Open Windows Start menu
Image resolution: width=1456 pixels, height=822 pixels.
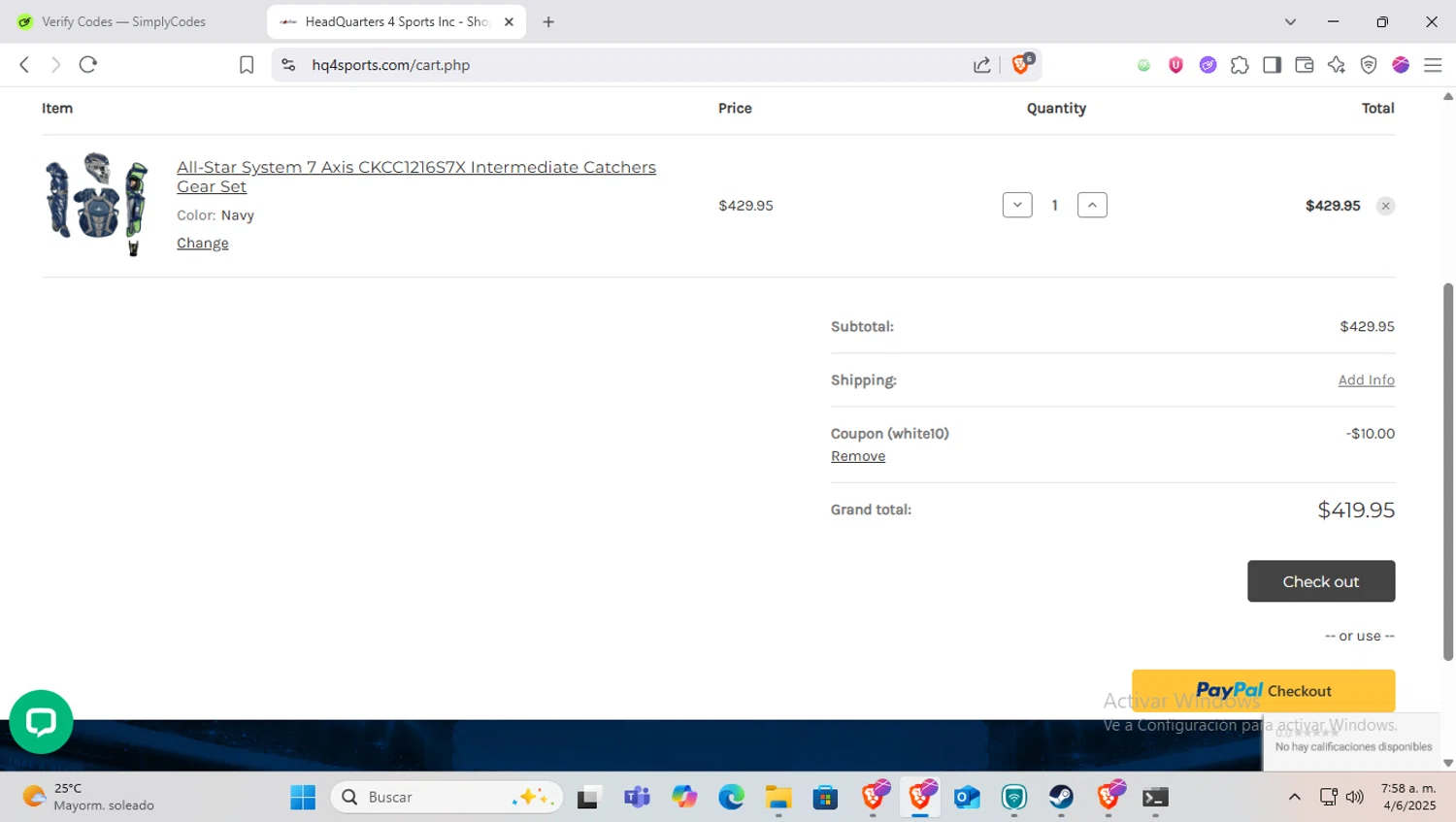click(303, 797)
